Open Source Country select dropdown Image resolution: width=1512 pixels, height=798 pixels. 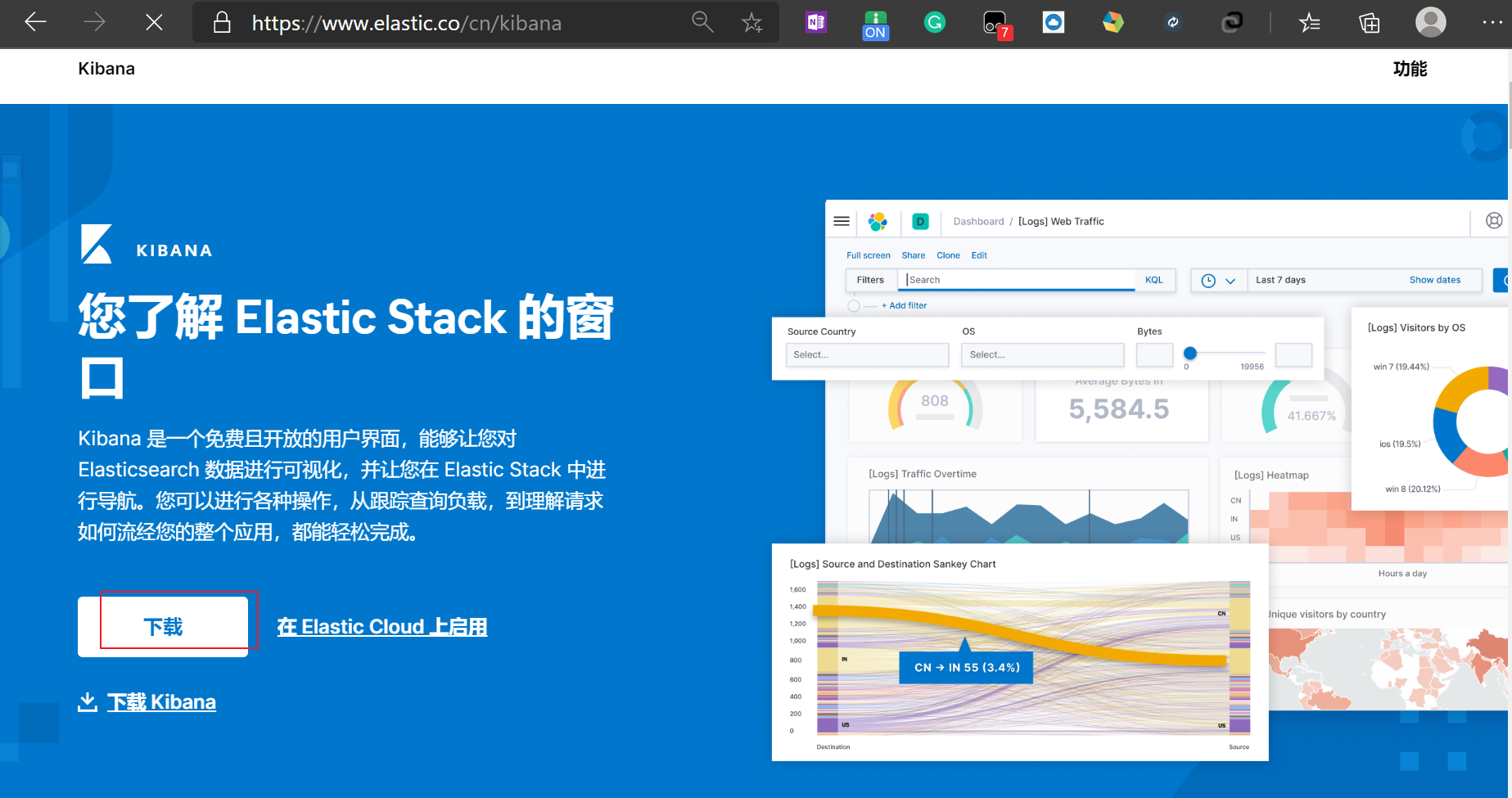coord(867,354)
